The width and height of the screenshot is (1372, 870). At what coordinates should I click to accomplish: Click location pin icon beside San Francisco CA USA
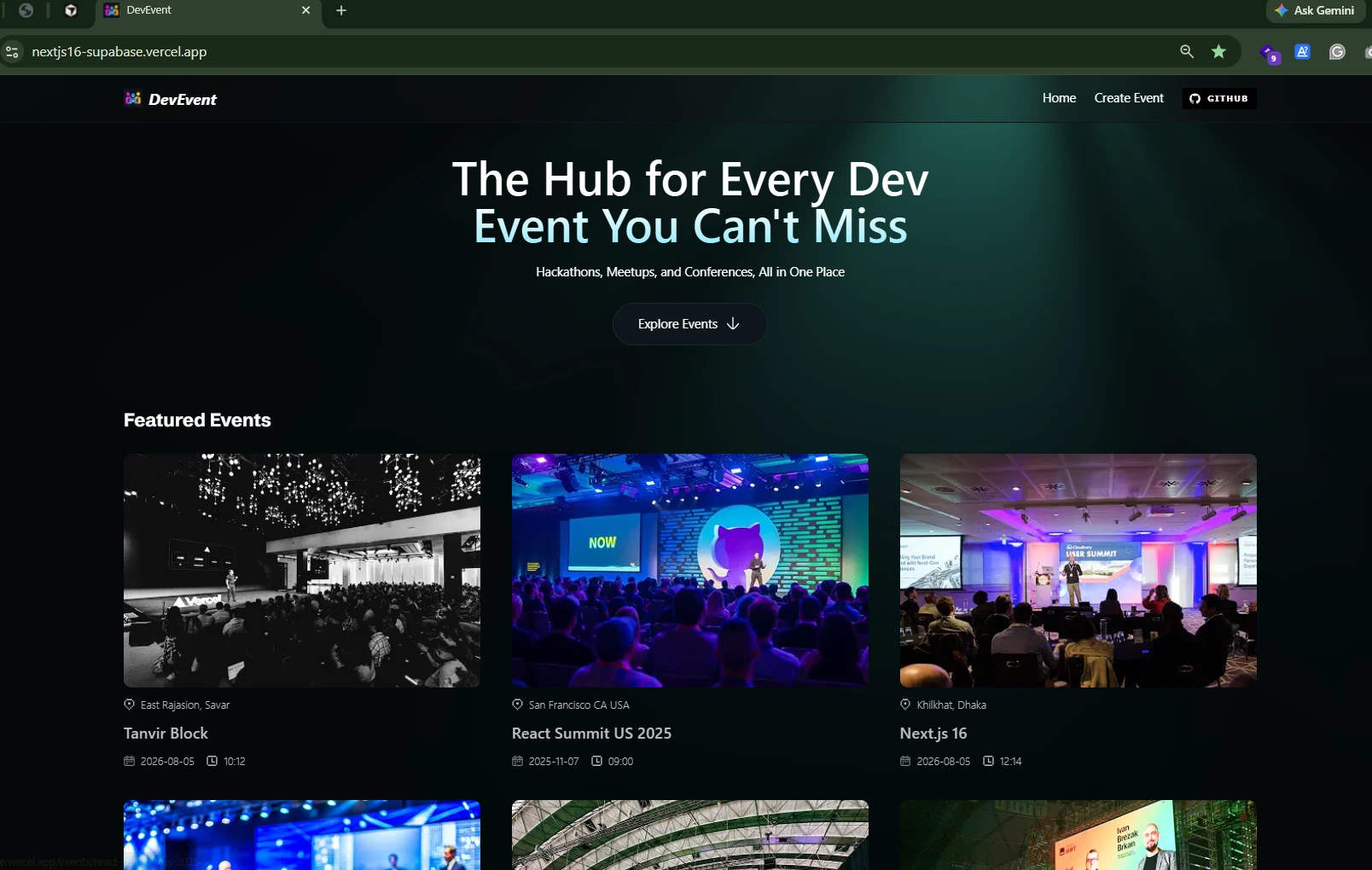[518, 705]
